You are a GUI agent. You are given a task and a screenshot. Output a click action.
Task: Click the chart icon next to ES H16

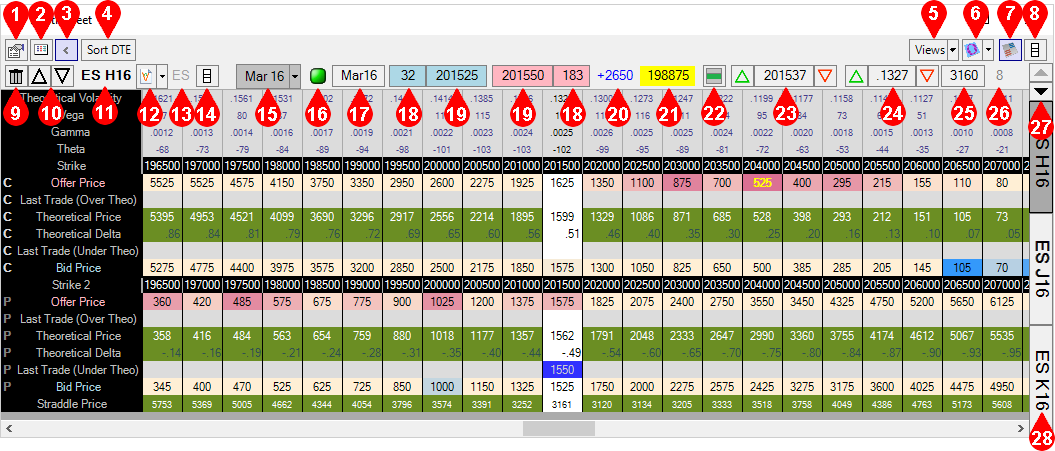tap(146, 76)
